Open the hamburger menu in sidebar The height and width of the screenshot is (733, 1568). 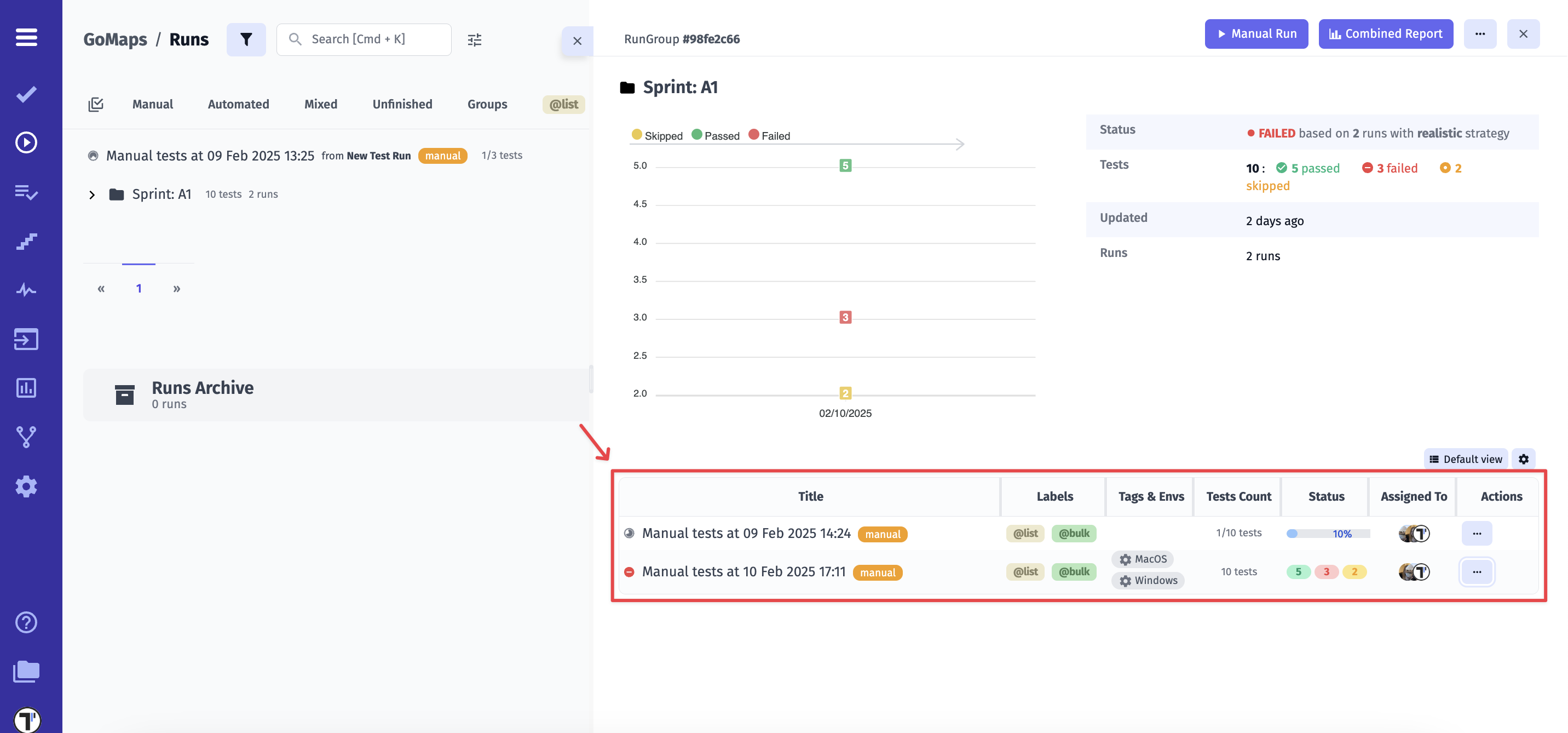(26, 37)
